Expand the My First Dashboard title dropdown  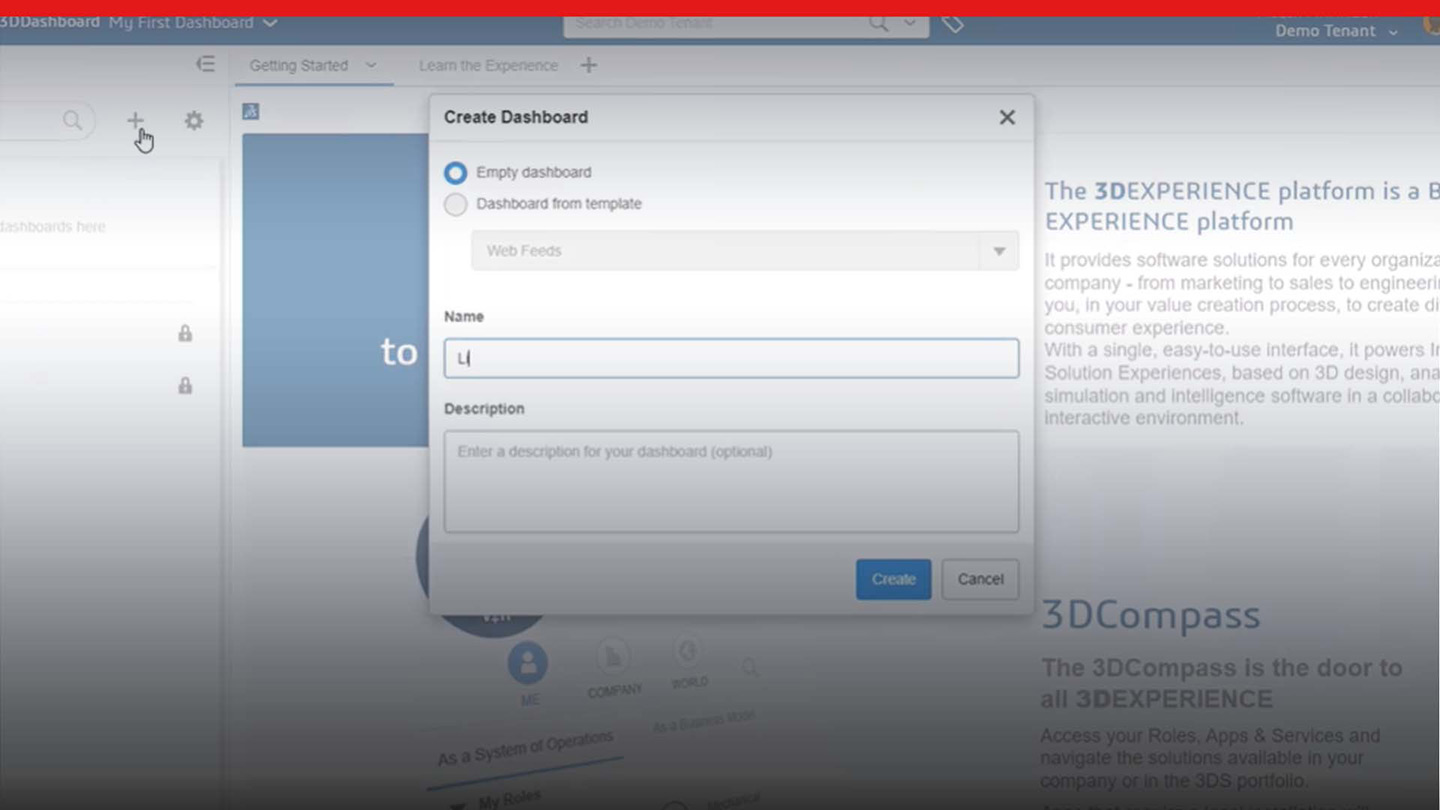[270, 23]
